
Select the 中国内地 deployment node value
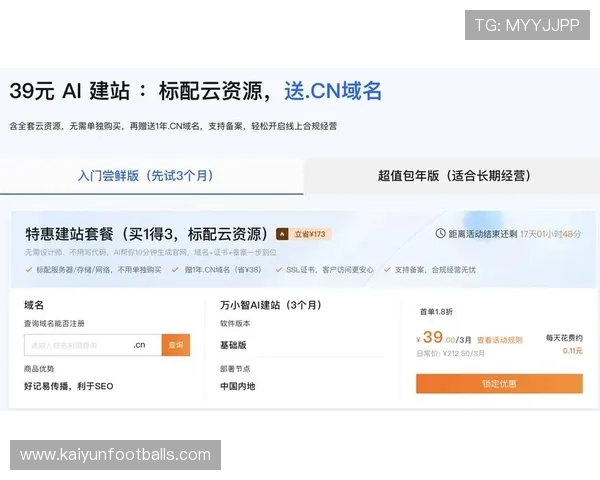[238, 386]
